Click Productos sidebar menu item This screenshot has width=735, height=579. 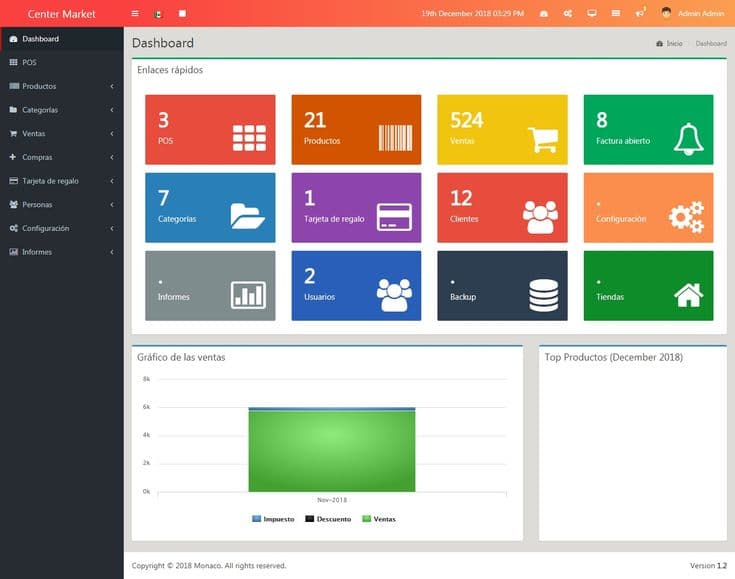[62, 86]
